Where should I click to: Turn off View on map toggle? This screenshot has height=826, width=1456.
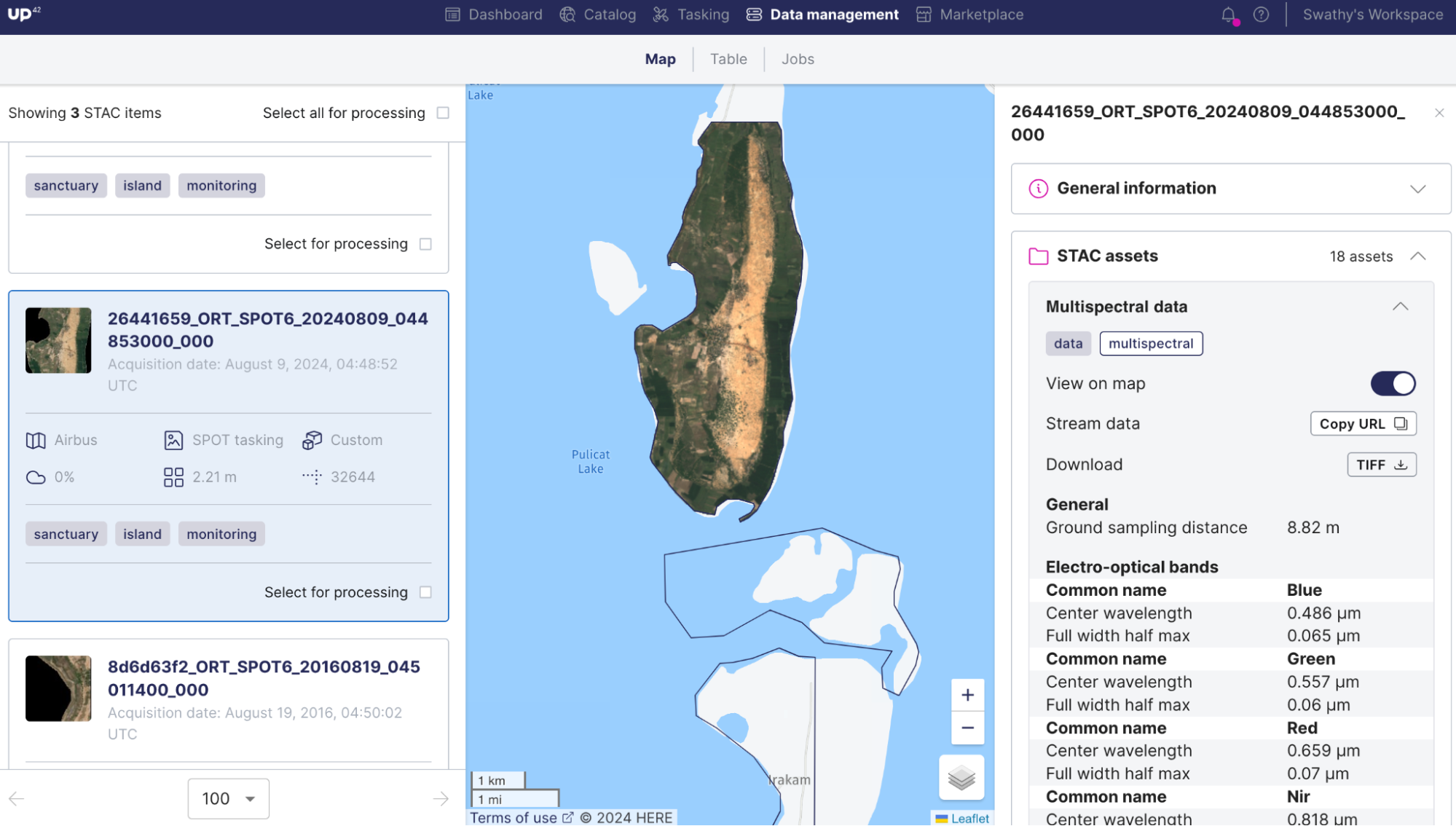point(1393,384)
